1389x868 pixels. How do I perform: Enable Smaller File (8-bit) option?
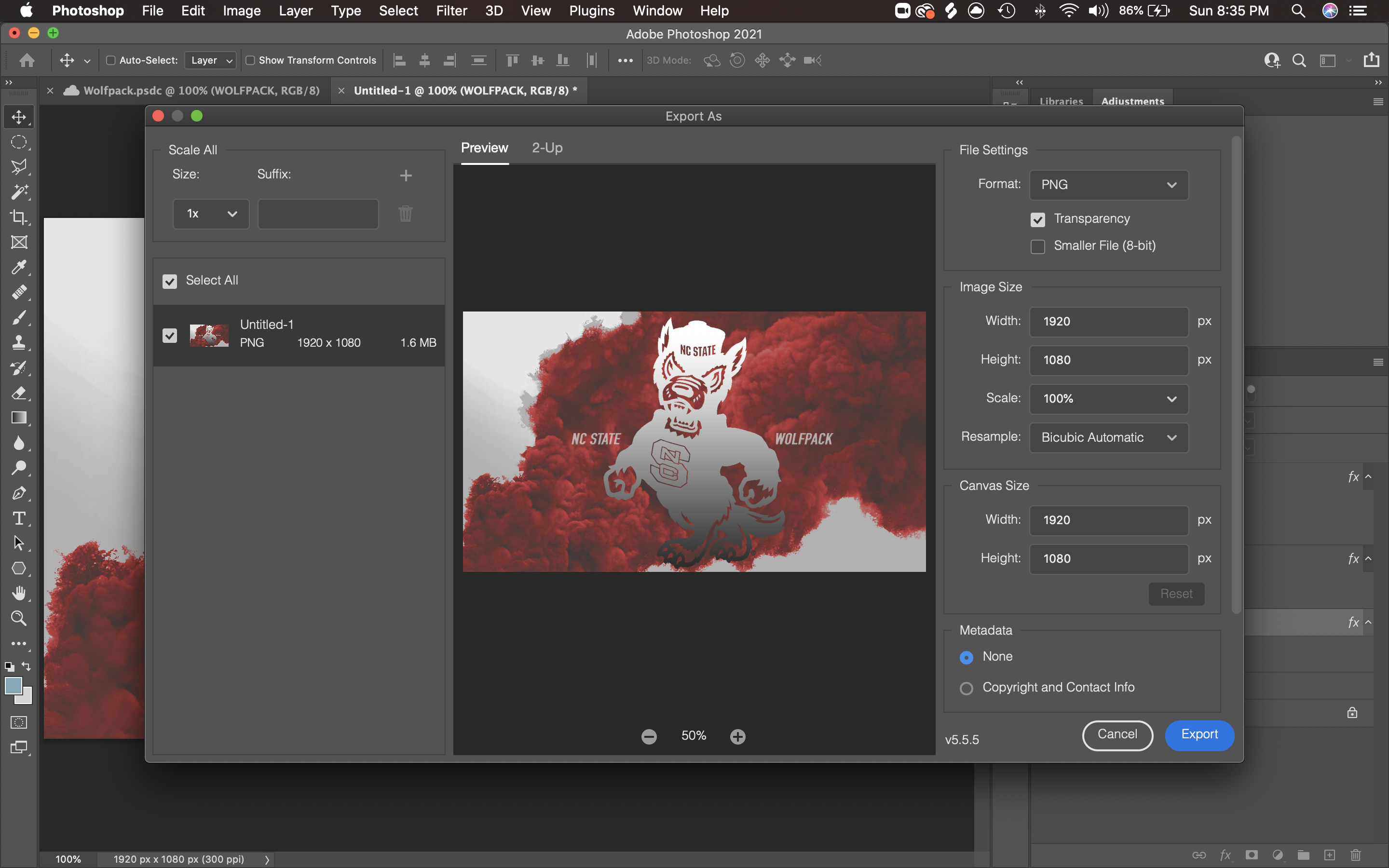coord(1038,246)
